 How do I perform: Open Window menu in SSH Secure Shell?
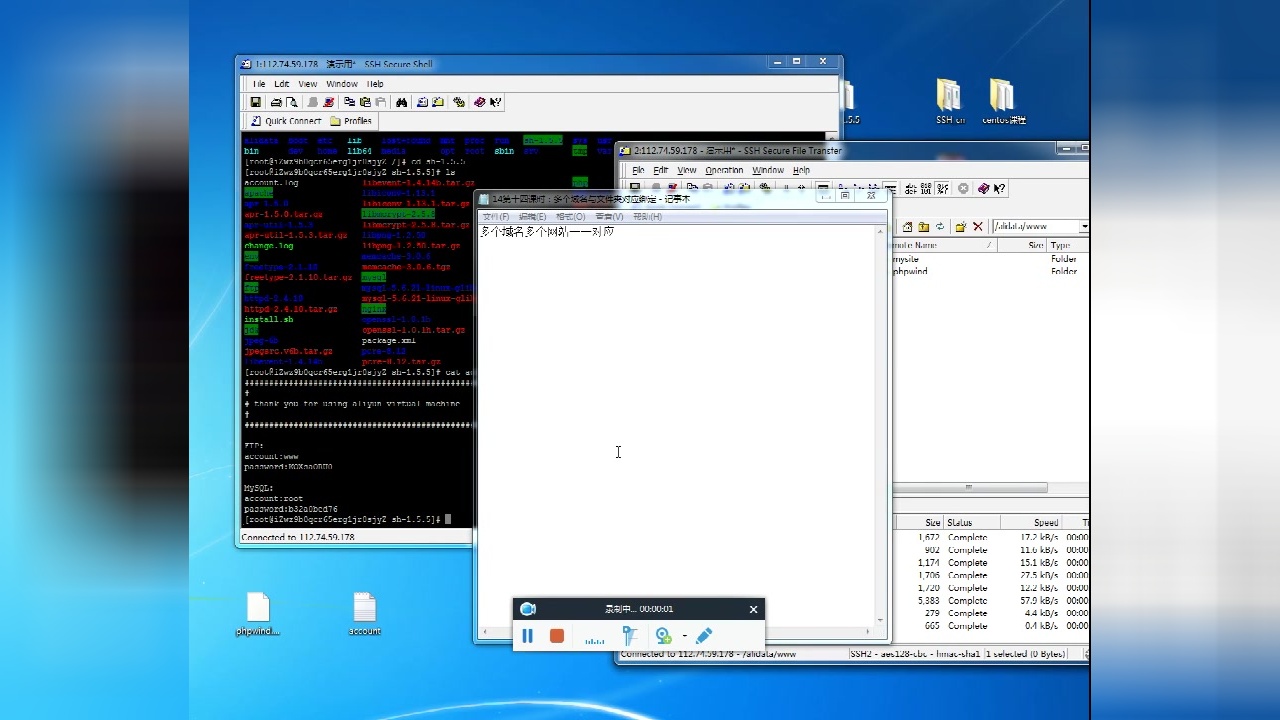click(x=341, y=84)
